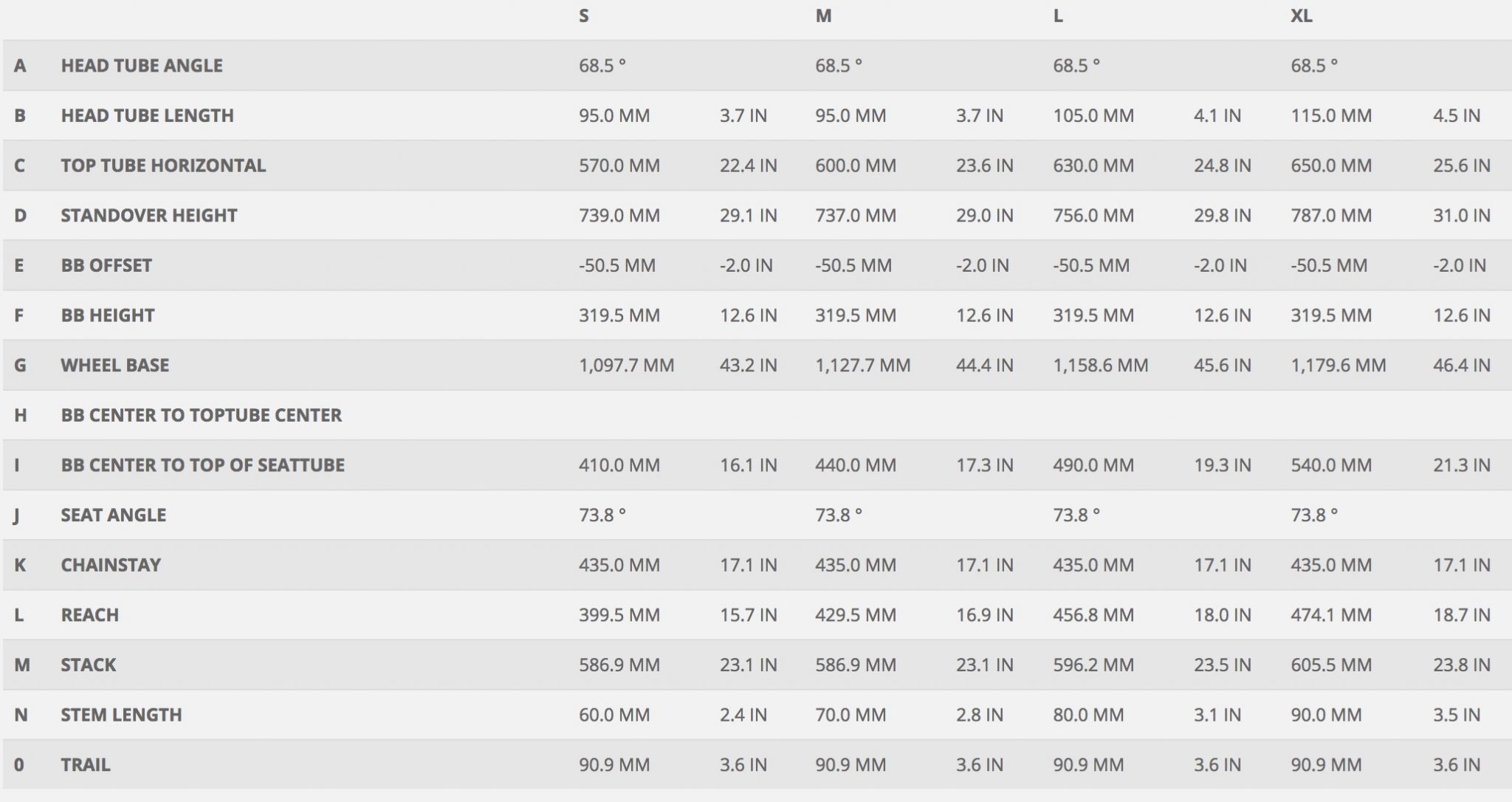Screen dimensions: 1512x802
Task: Click the XL size column header
Action: point(1301,16)
